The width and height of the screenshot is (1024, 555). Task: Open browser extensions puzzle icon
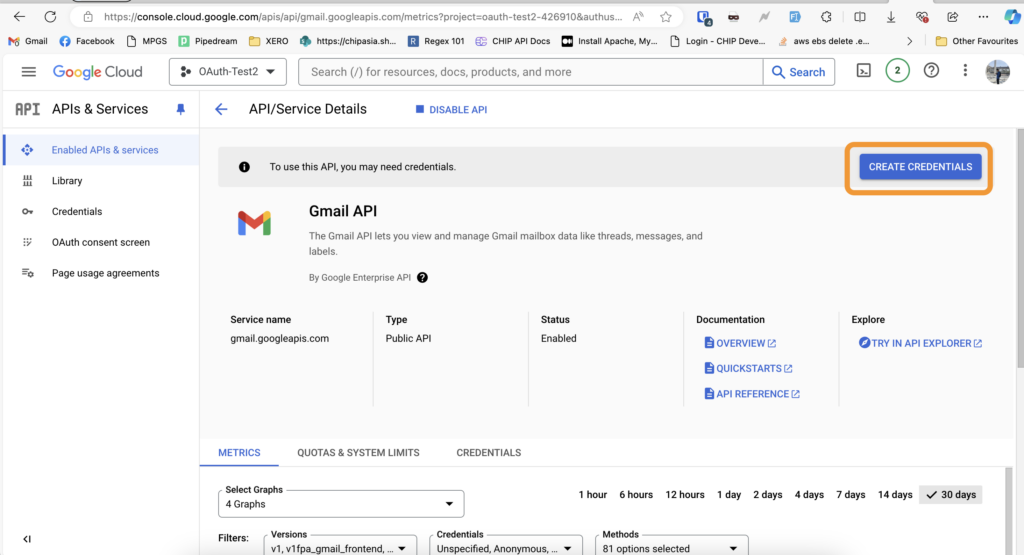(826, 17)
